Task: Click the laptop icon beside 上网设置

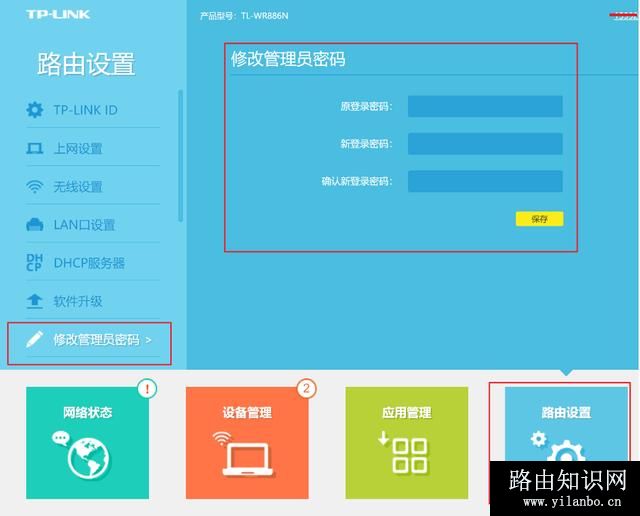Action: tap(35, 148)
